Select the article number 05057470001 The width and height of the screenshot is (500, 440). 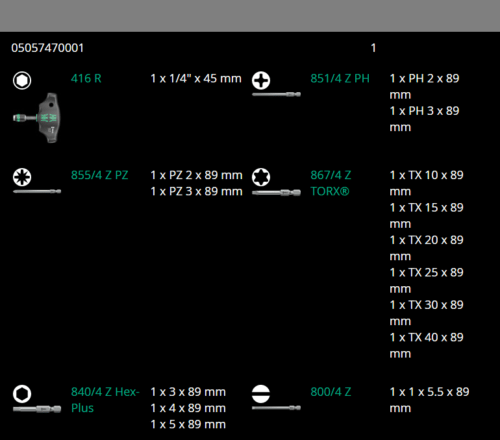tap(47, 48)
